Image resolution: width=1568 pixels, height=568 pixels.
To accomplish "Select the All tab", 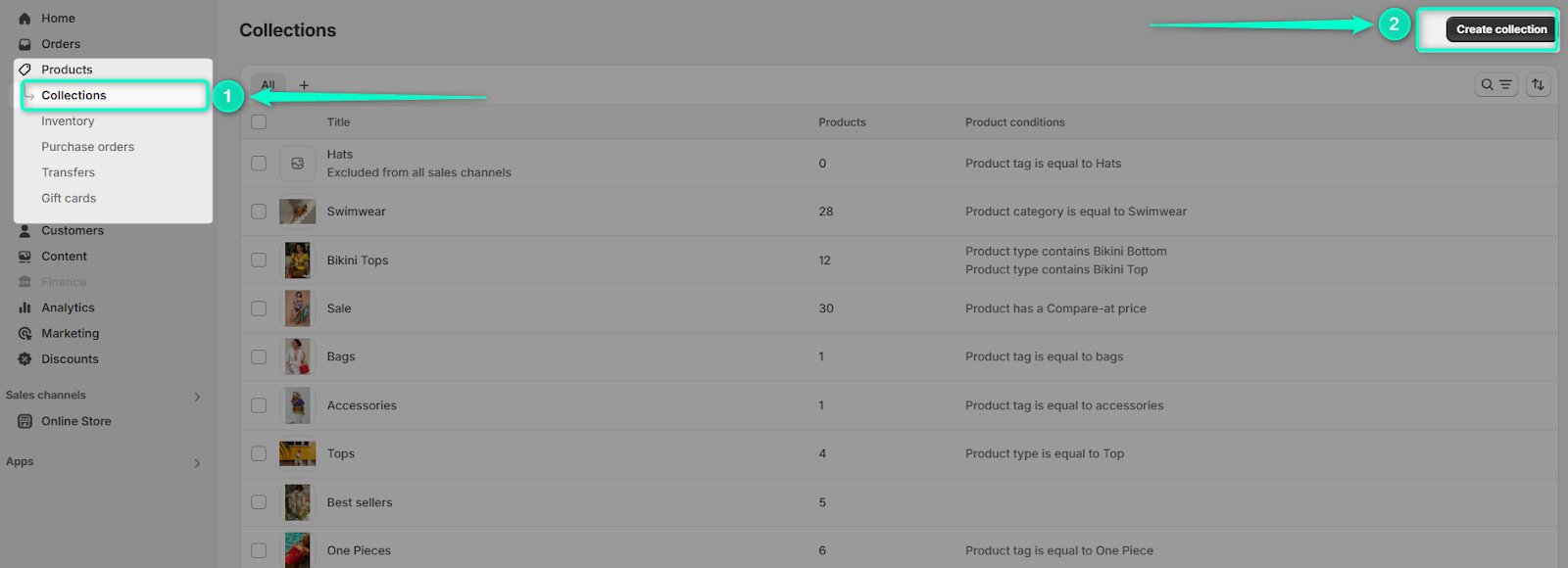I will tap(268, 85).
